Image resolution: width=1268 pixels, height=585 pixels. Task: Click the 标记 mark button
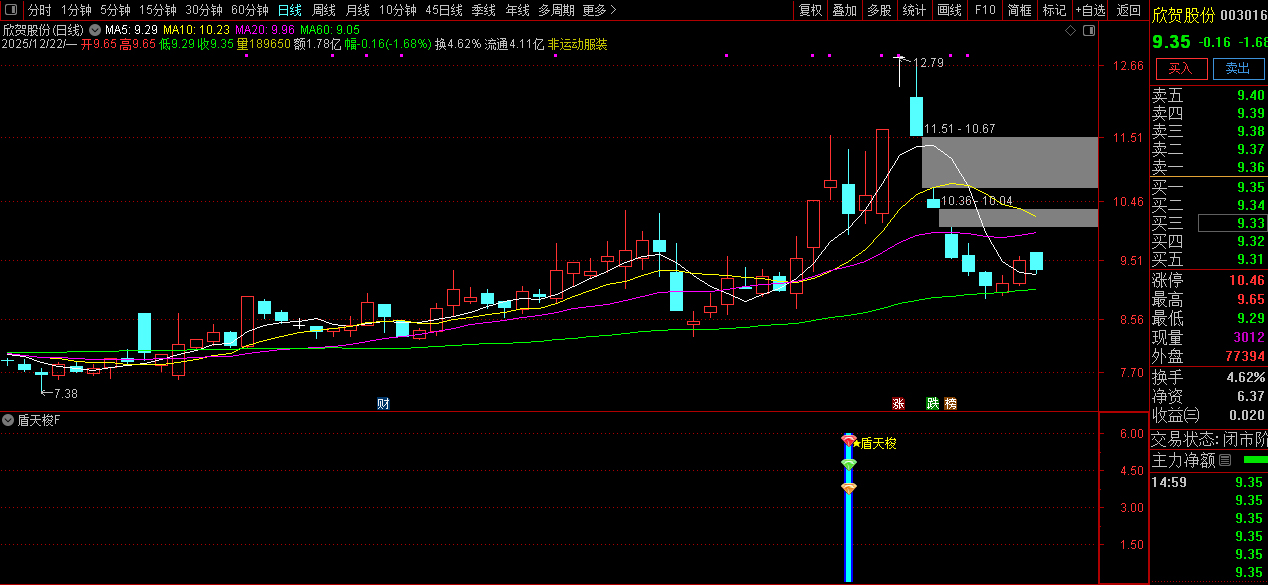coord(1054,10)
